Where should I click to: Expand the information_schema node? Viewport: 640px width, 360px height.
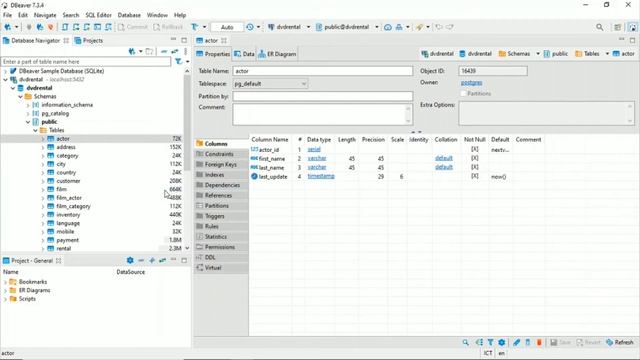pos(28,105)
